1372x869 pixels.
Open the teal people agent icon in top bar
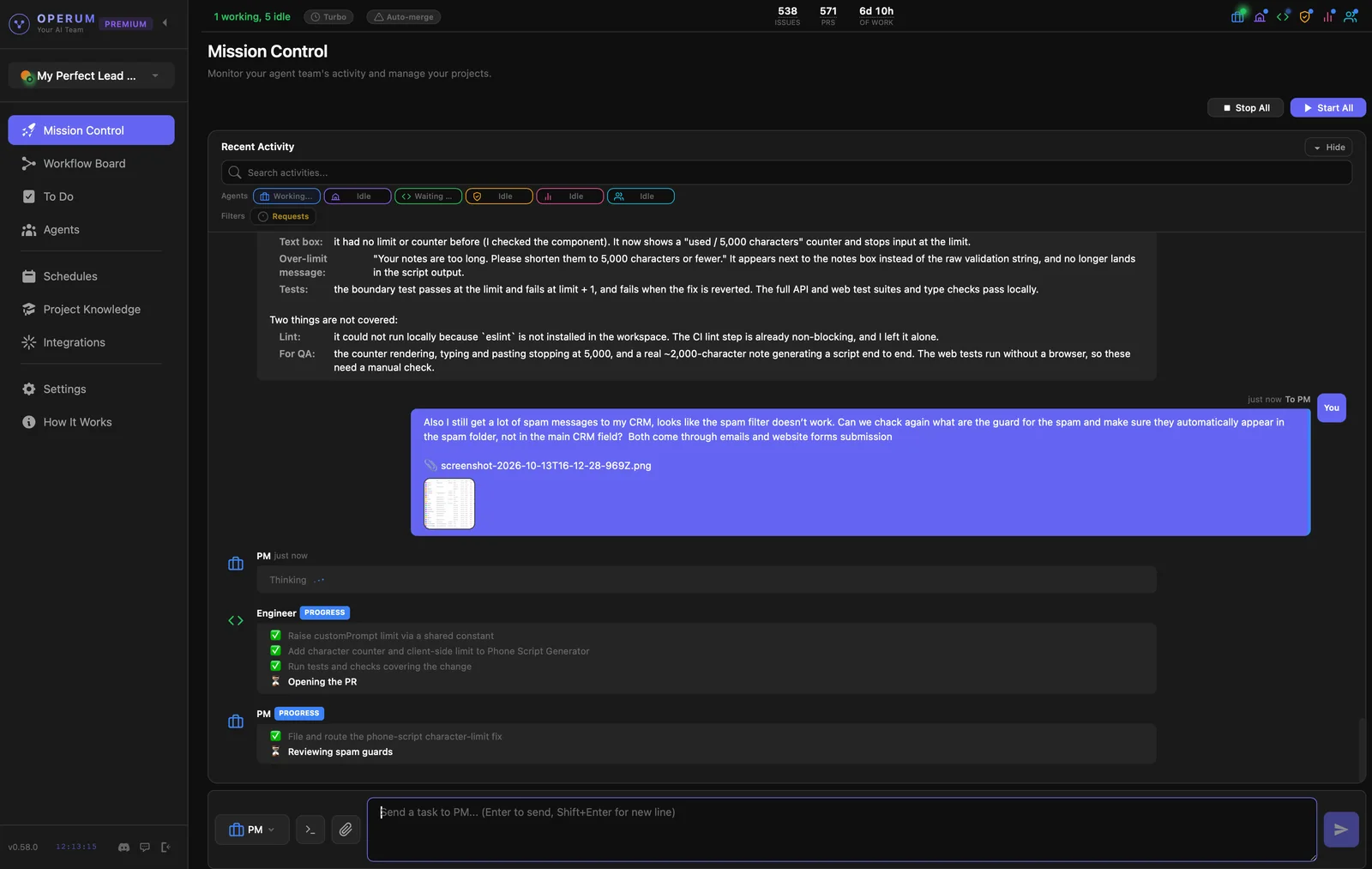[1351, 16]
